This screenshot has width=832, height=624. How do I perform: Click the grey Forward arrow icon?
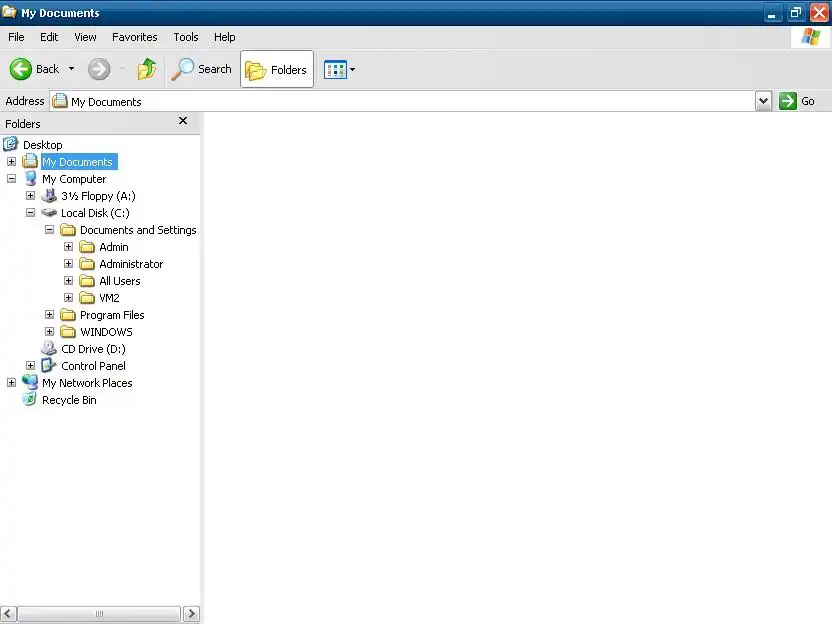(x=99, y=69)
